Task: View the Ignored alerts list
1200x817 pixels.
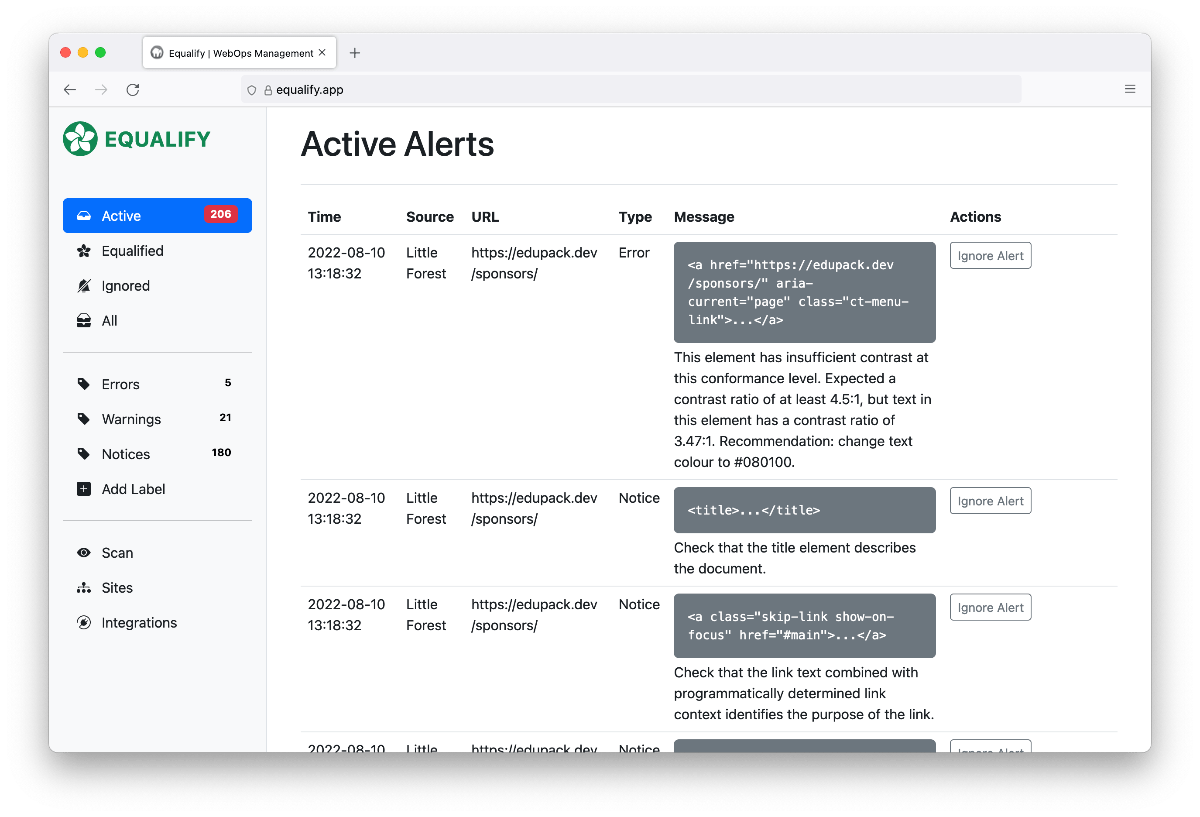Action: pos(124,285)
